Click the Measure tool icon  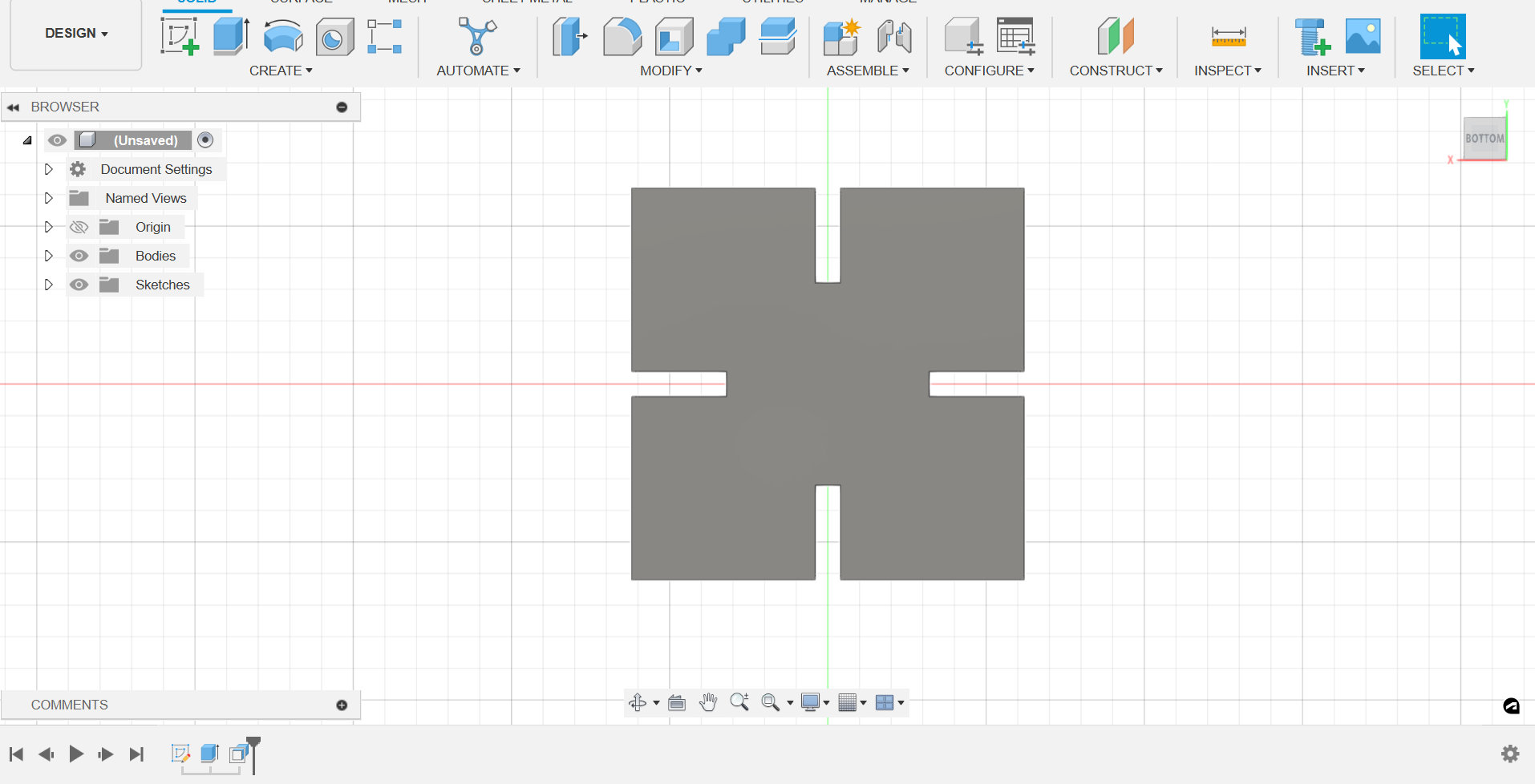[x=1228, y=36]
